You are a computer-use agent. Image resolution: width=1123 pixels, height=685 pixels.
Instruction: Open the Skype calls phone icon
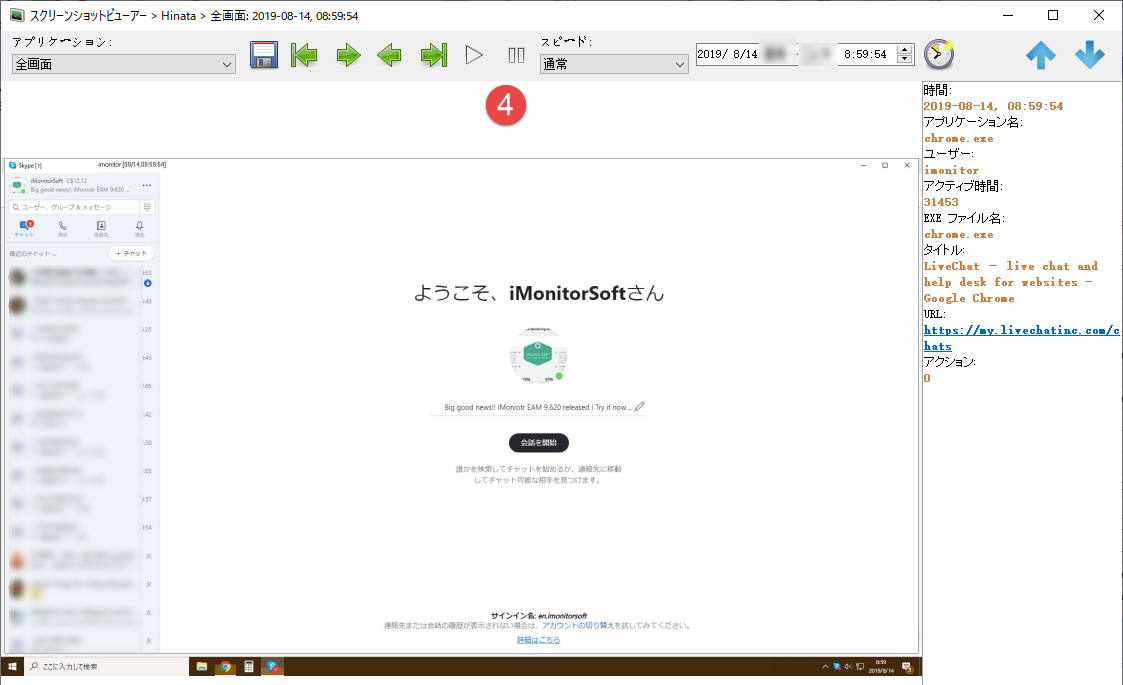point(62,228)
